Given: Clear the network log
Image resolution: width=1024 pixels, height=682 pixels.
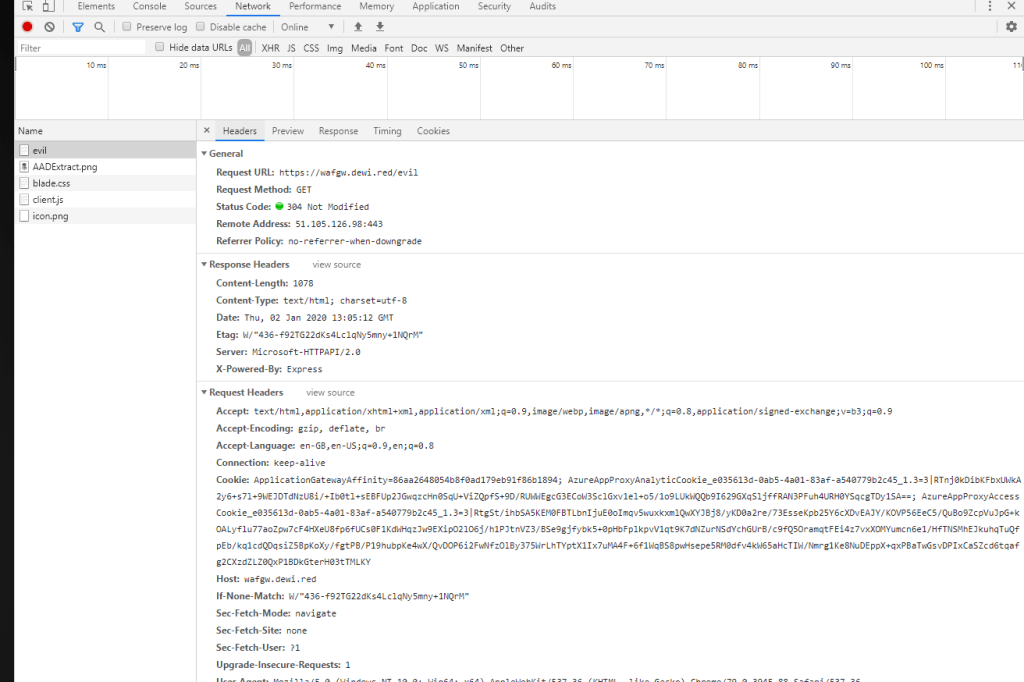Looking at the screenshot, I should pyautogui.click(x=49, y=27).
